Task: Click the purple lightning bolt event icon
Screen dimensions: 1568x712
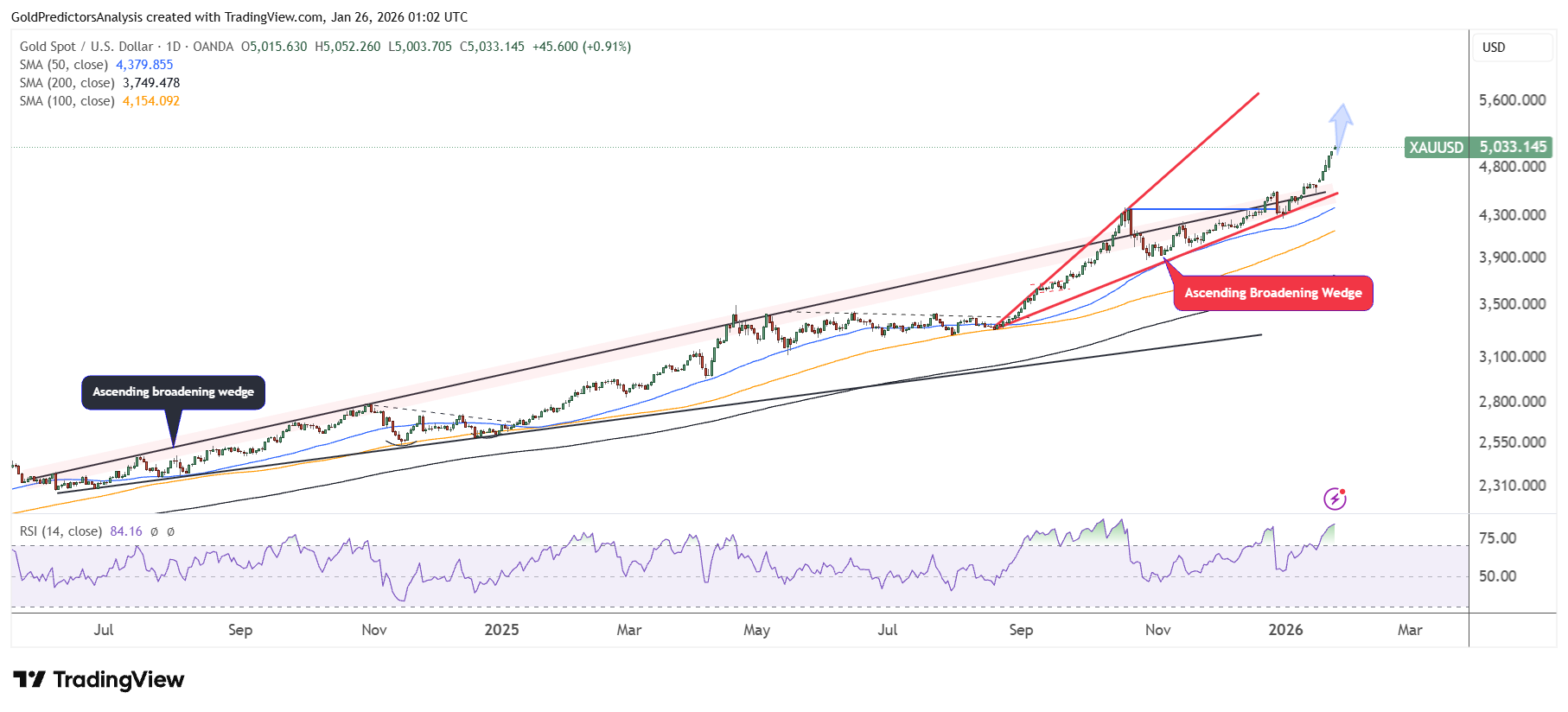Action: (x=1335, y=499)
